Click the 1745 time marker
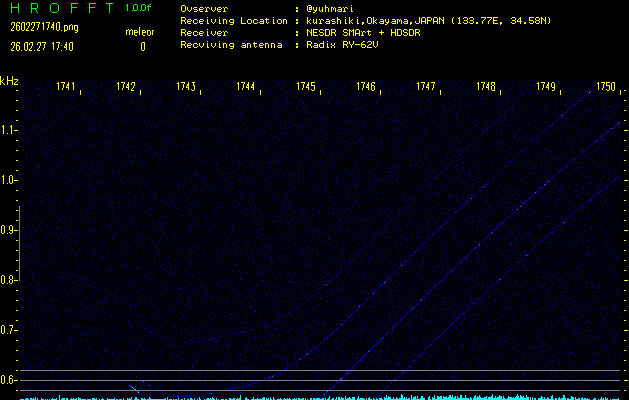 306,87
